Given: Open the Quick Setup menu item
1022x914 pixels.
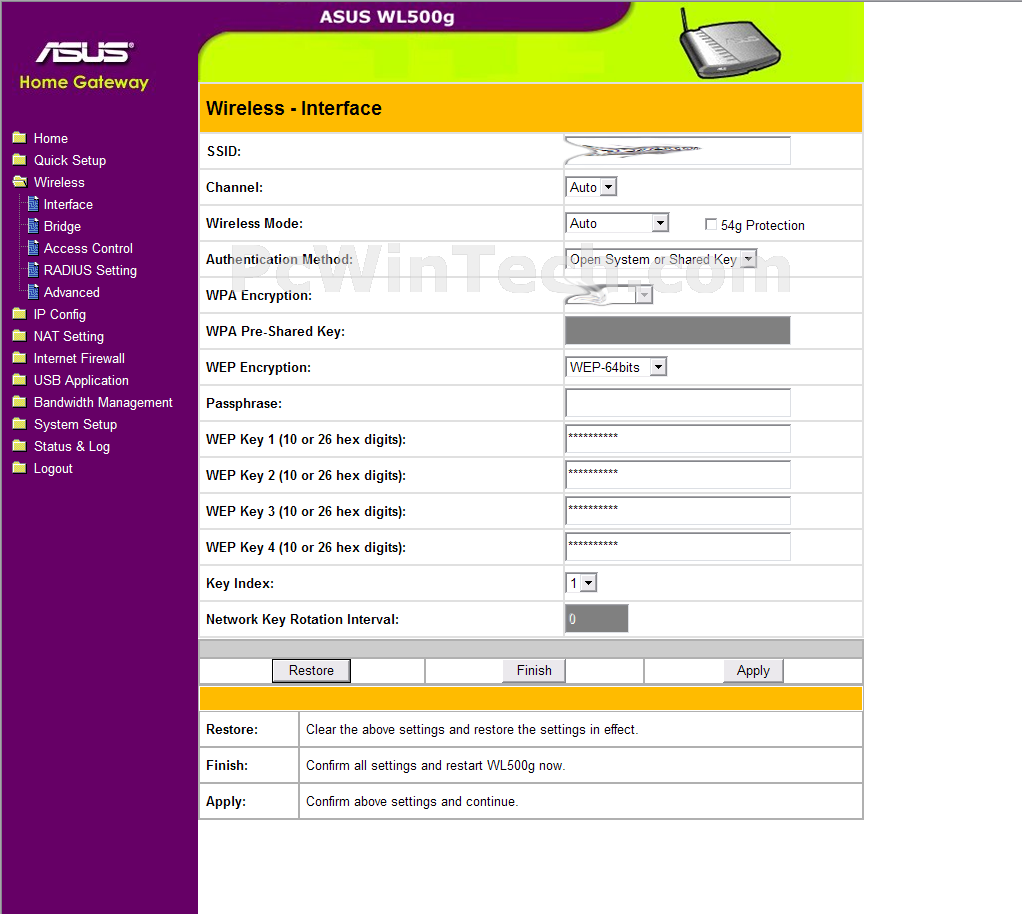Looking at the screenshot, I should pyautogui.click(x=70, y=160).
